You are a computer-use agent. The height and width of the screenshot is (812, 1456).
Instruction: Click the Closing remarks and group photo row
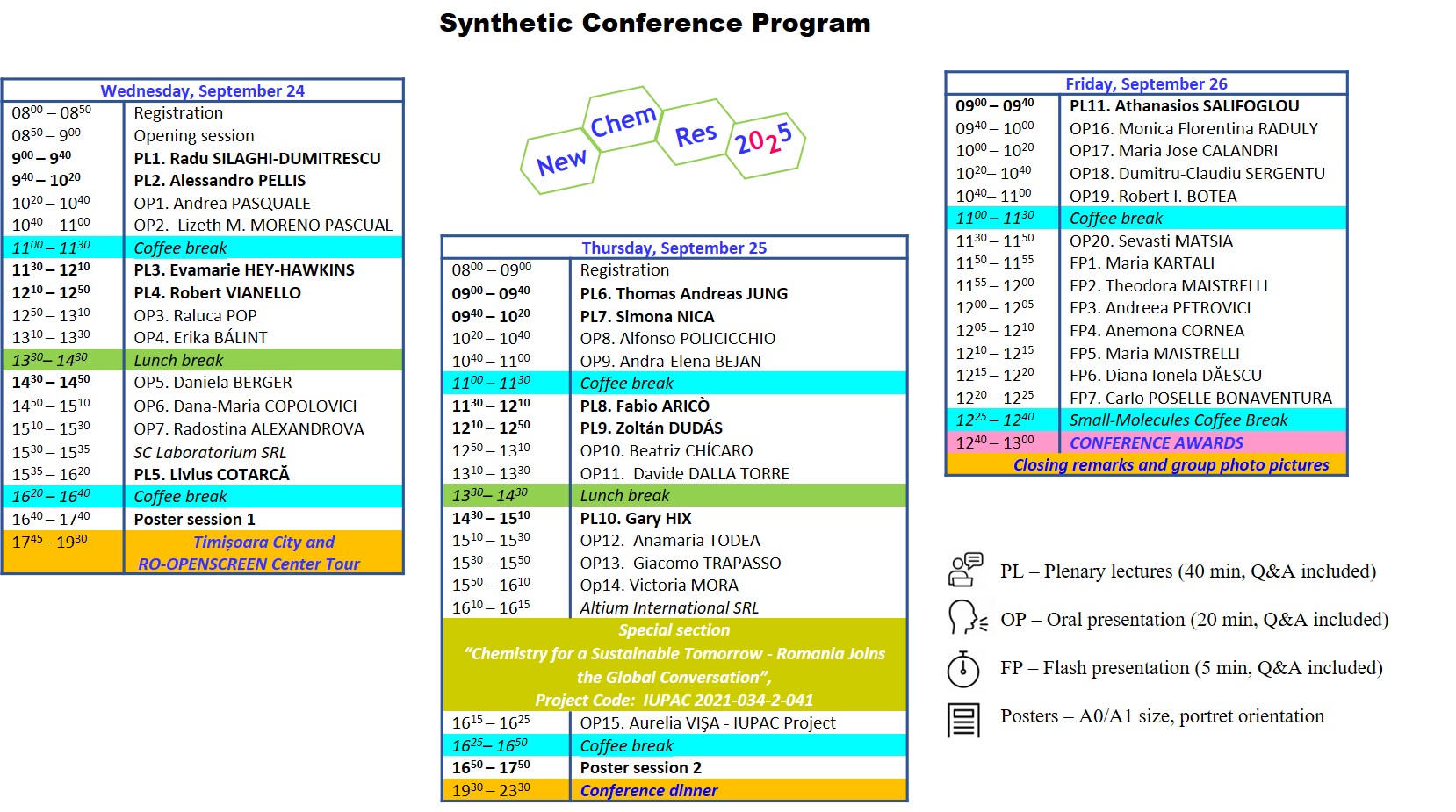[1171, 464]
